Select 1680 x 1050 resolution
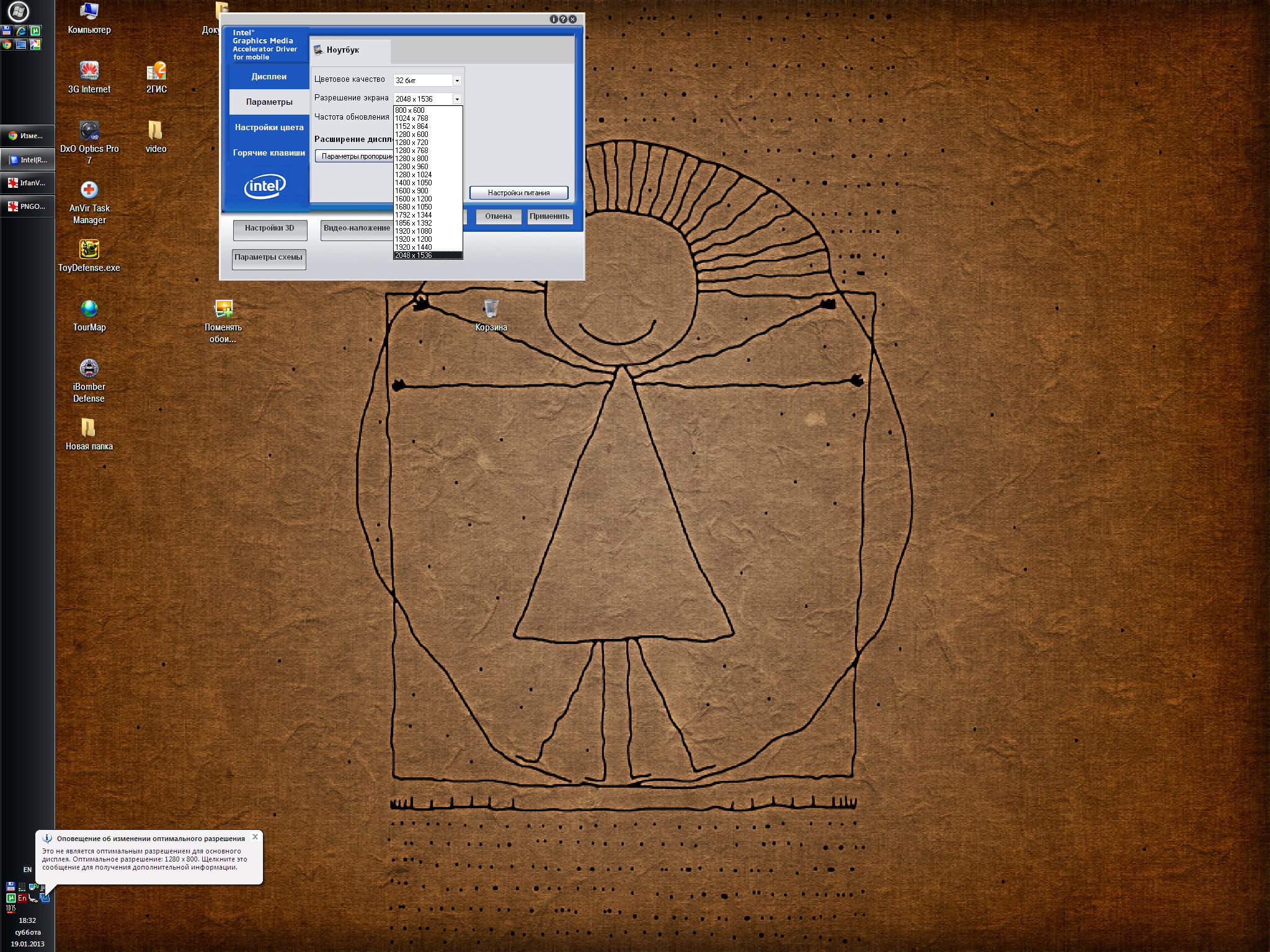Viewport: 1270px width, 952px height. [x=428, y=207]
